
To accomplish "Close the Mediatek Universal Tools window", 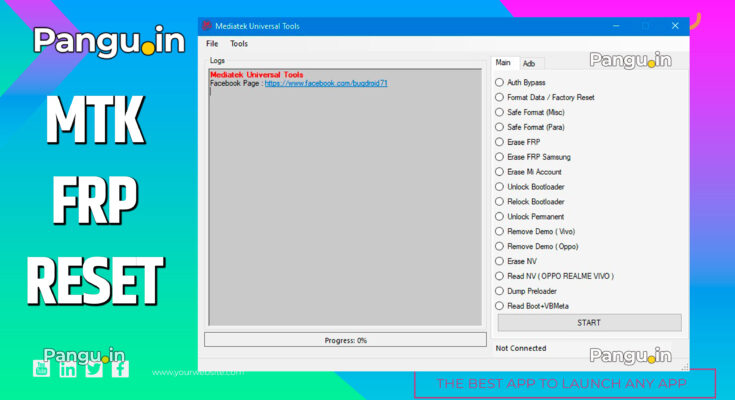I will (x=675, y=26).
